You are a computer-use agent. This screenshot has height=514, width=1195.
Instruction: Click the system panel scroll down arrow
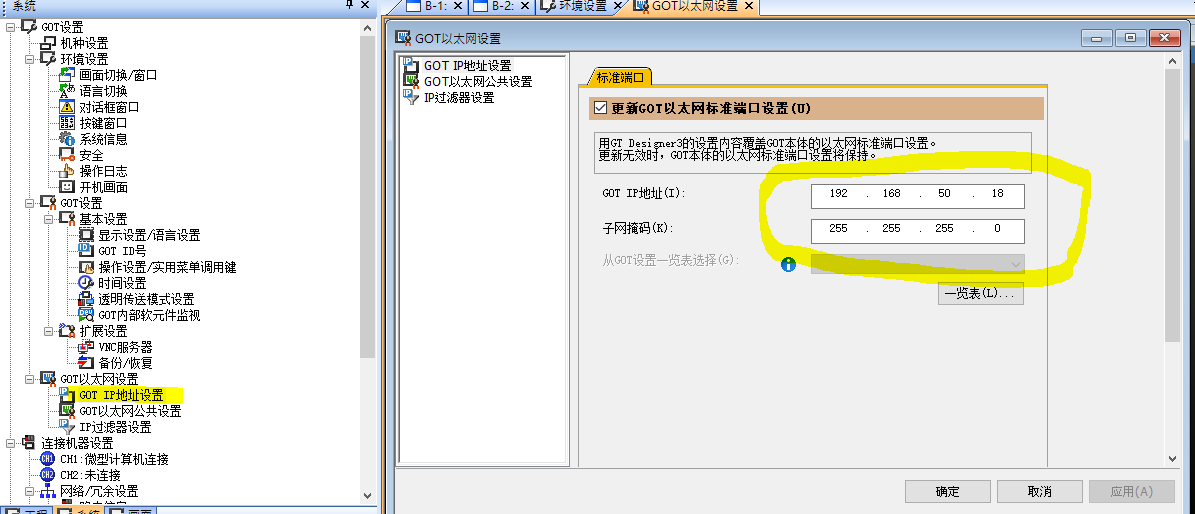click(367, 495)
